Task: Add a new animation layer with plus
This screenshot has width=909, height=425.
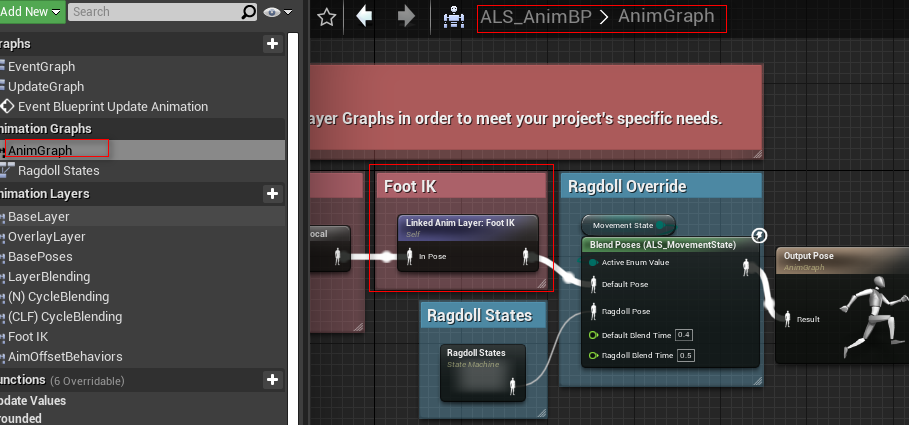Action: [x=272, y=193]
